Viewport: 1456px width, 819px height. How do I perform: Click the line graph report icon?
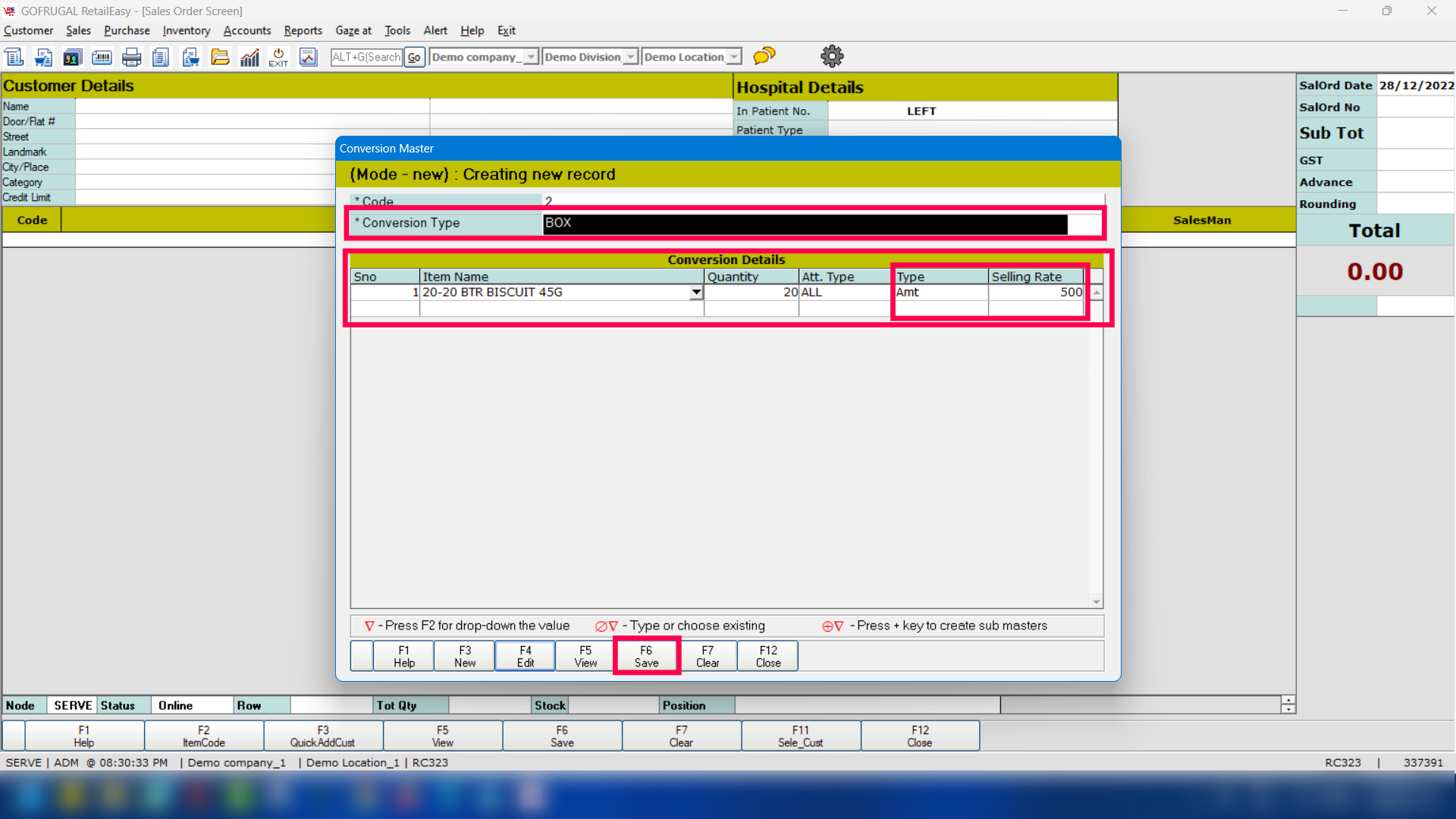(x=308, y=57)
